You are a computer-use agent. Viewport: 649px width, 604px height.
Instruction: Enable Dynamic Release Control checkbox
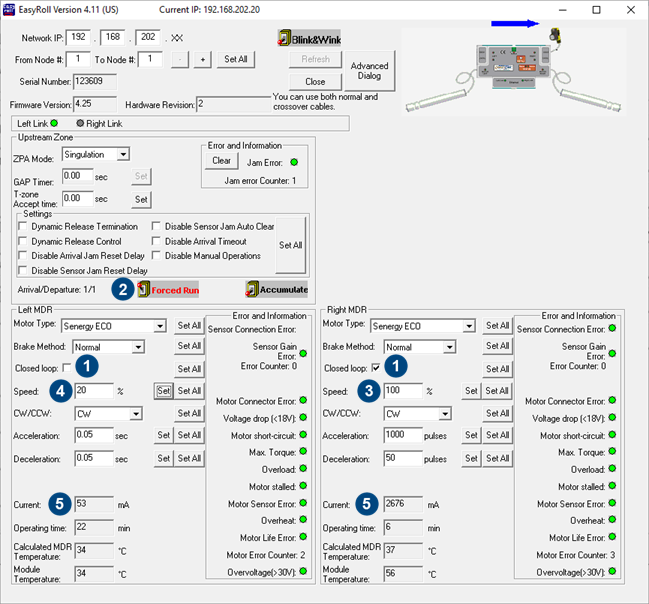[23, 241]
